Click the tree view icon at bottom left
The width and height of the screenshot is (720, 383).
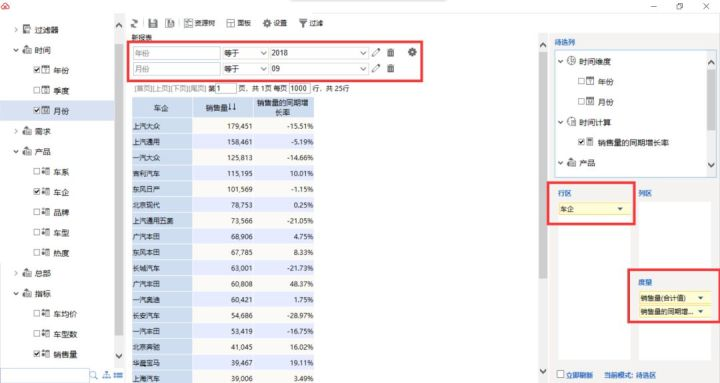click(x=107, y=375)
